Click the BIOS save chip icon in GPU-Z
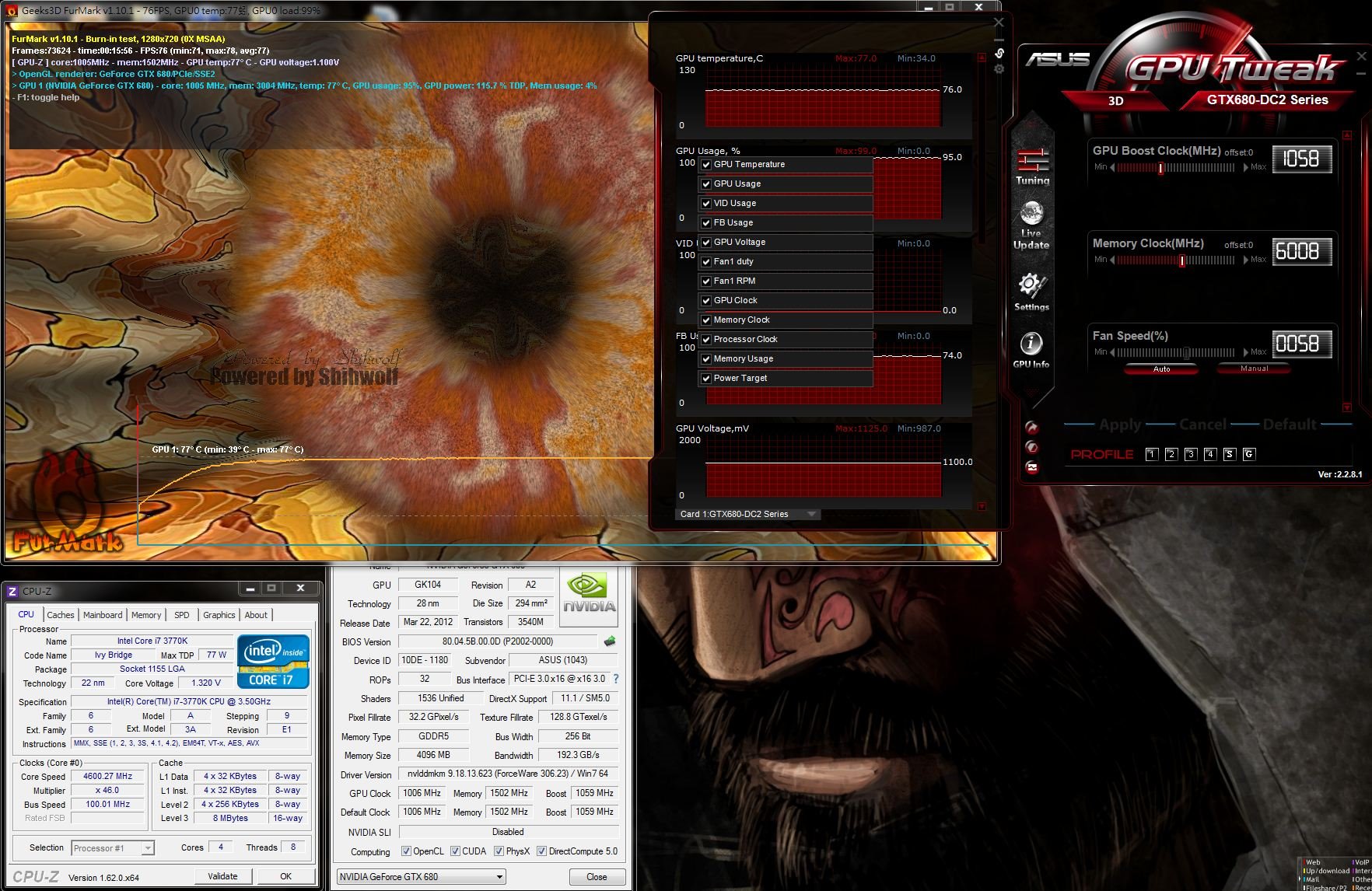1372x891 pixels. [x=610, y=641]
